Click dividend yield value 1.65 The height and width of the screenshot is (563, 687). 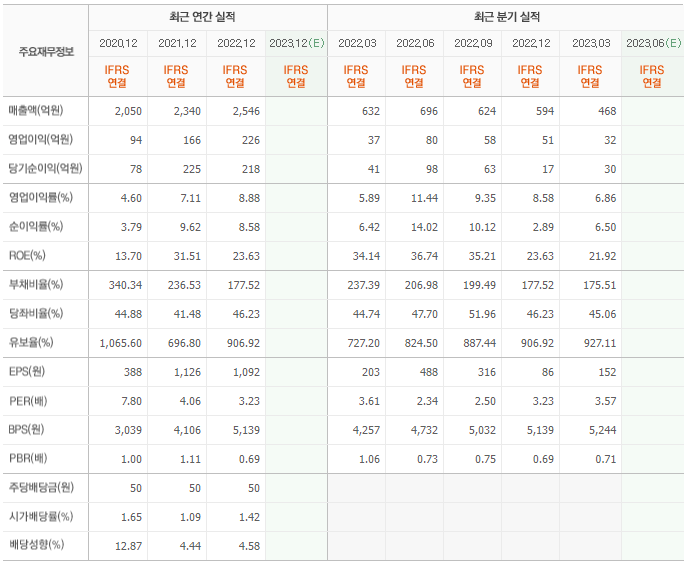[131, 517]
